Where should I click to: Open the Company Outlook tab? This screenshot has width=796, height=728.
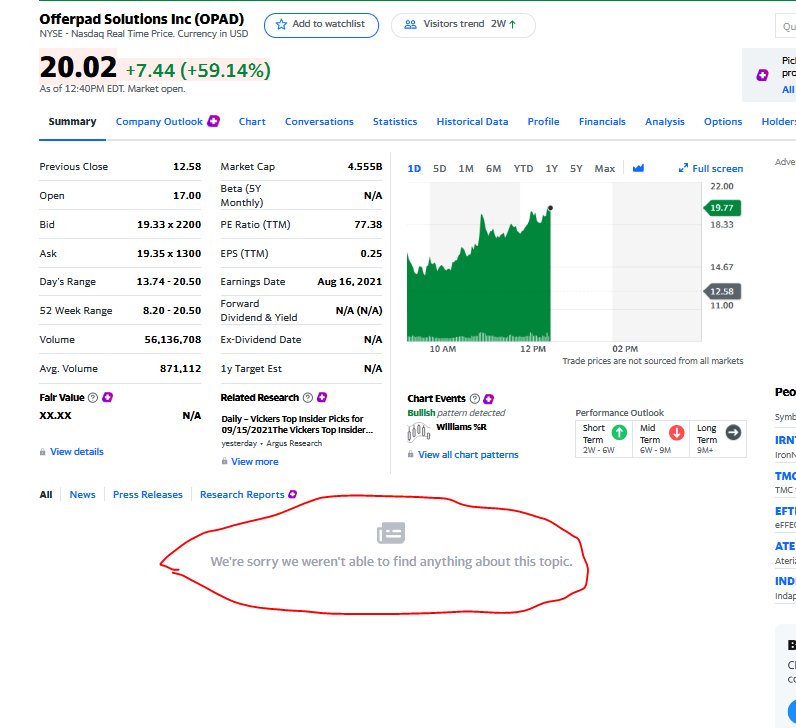click(159, 121)
